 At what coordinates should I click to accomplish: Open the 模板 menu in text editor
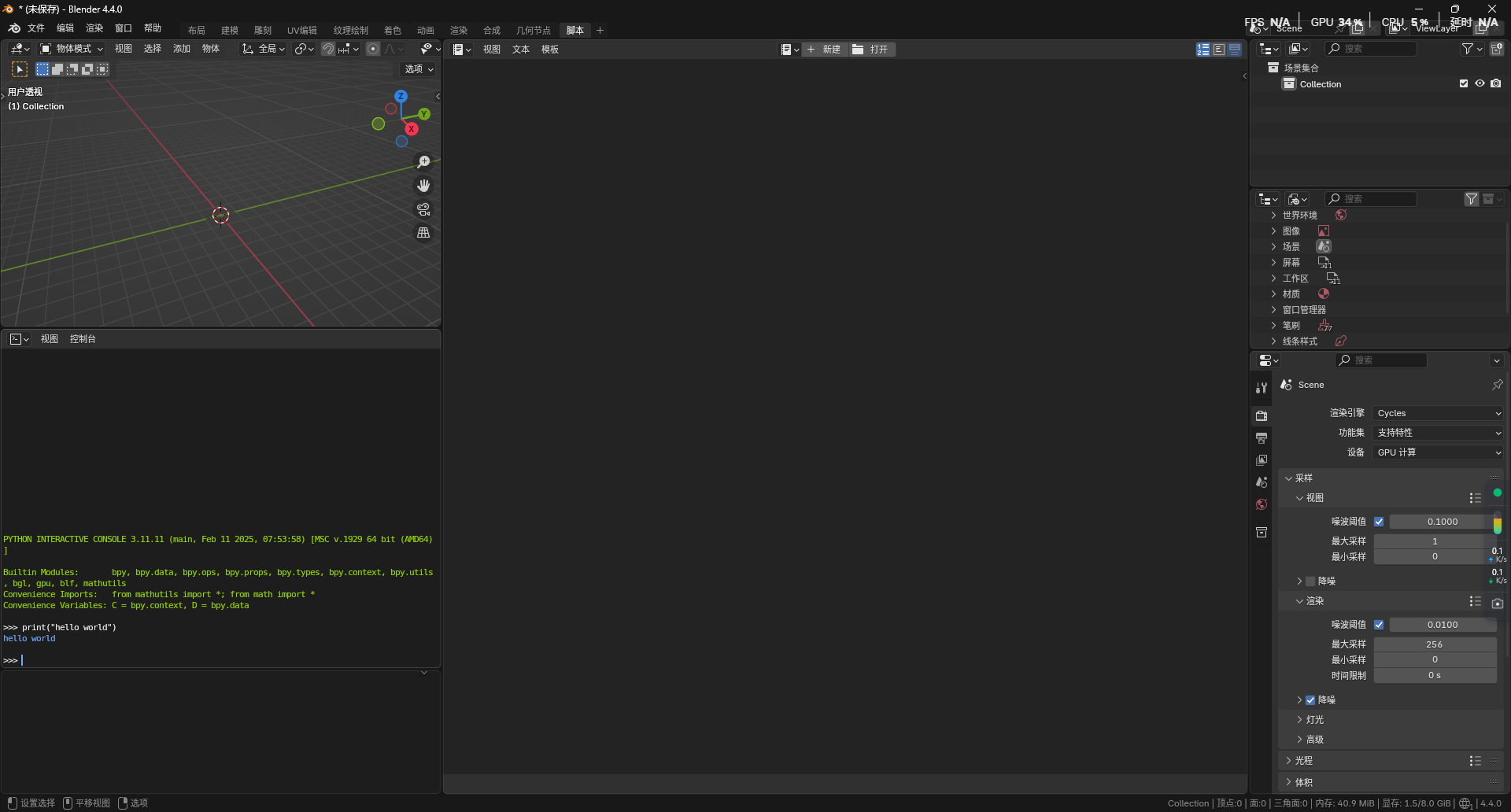[x=550, y=50]
